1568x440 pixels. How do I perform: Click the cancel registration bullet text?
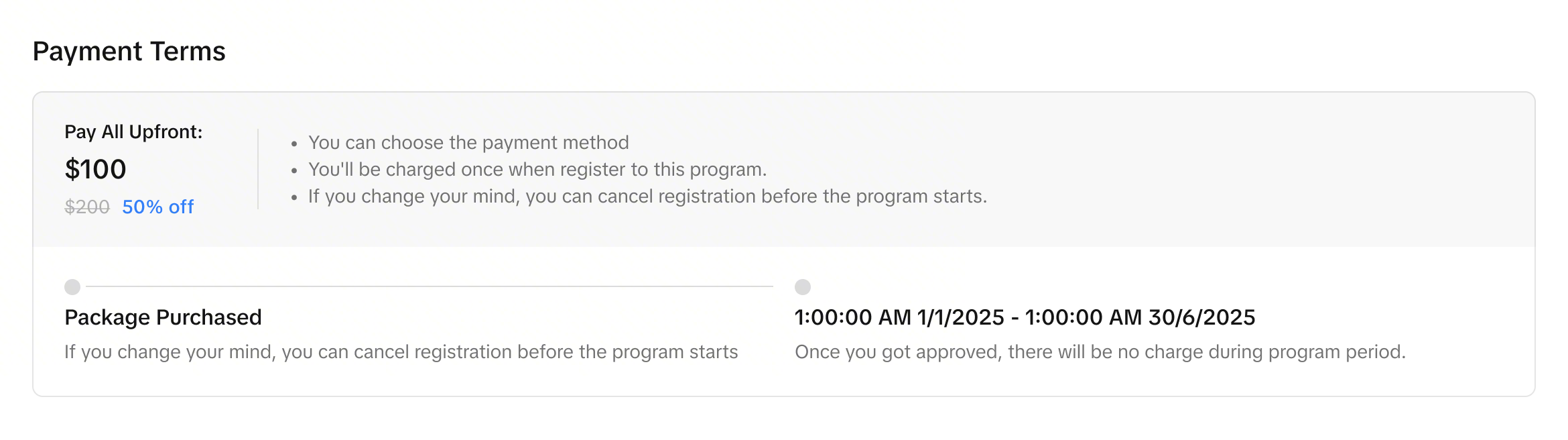647,196
